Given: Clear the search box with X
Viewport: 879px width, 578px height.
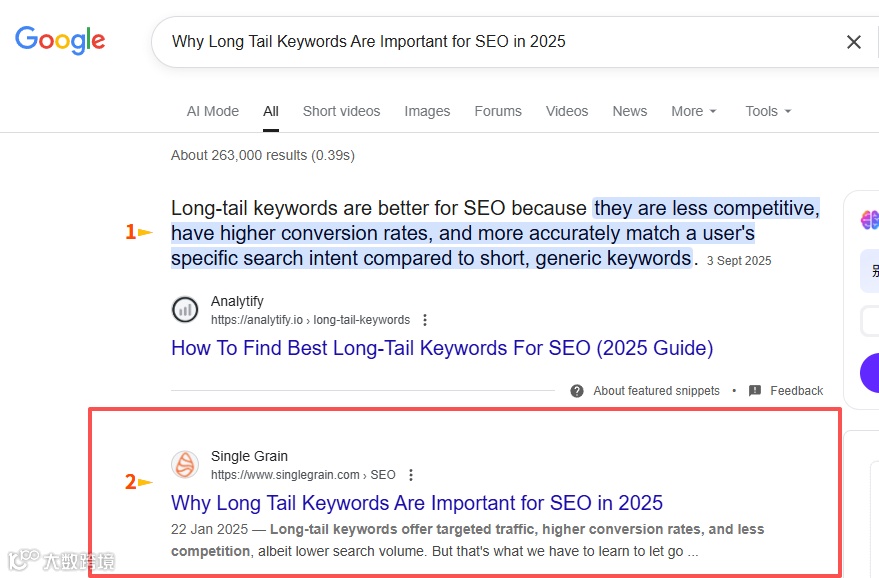Looking at the screenshot, I should 854,42.
